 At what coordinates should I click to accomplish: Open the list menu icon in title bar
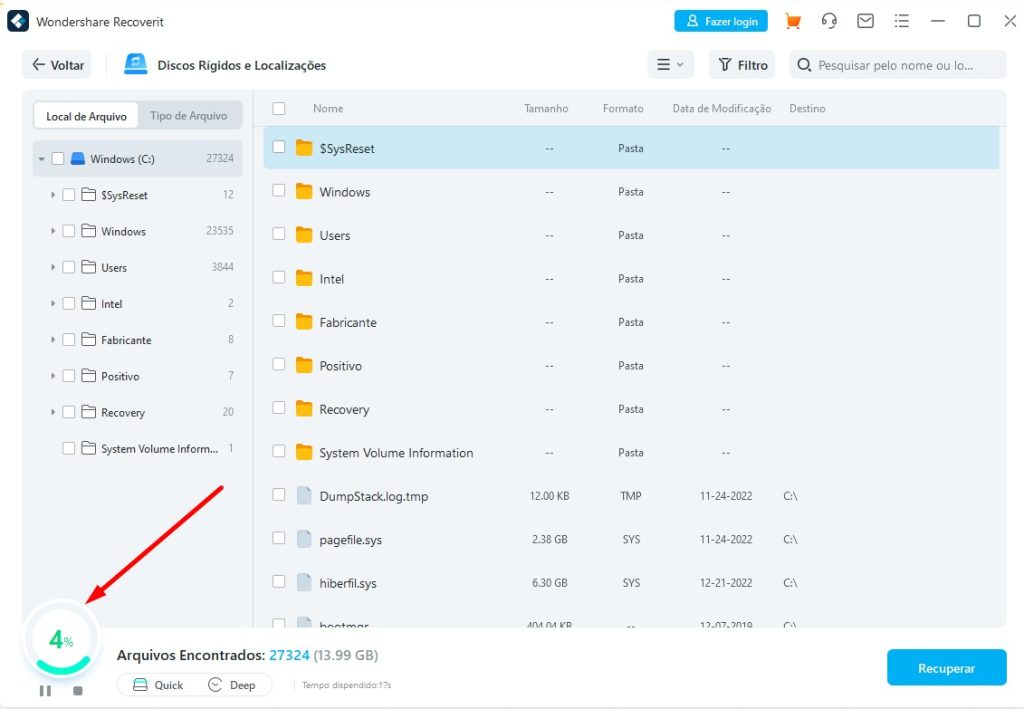click(x=902, y=22)
